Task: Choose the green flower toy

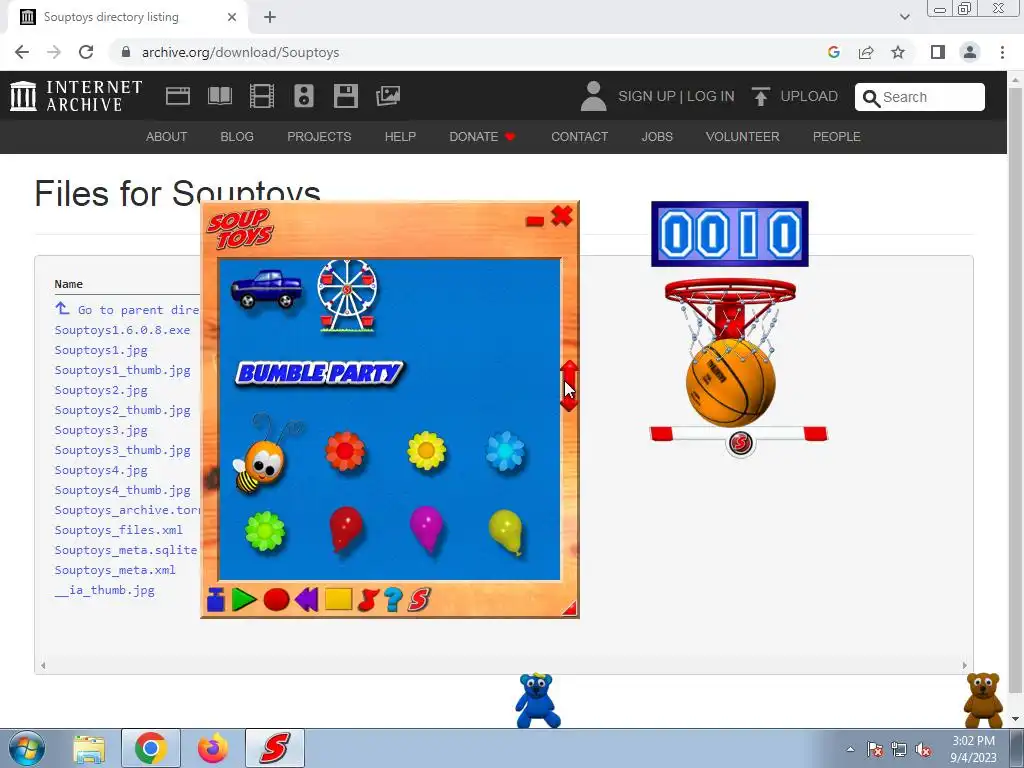Action: coord(265,531)
